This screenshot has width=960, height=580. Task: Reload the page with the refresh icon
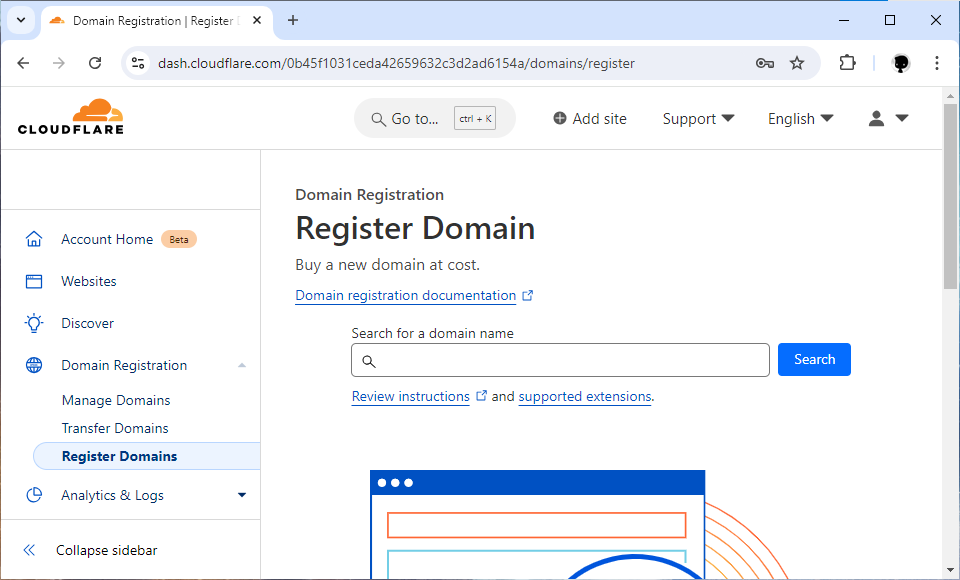click(95, 63)
